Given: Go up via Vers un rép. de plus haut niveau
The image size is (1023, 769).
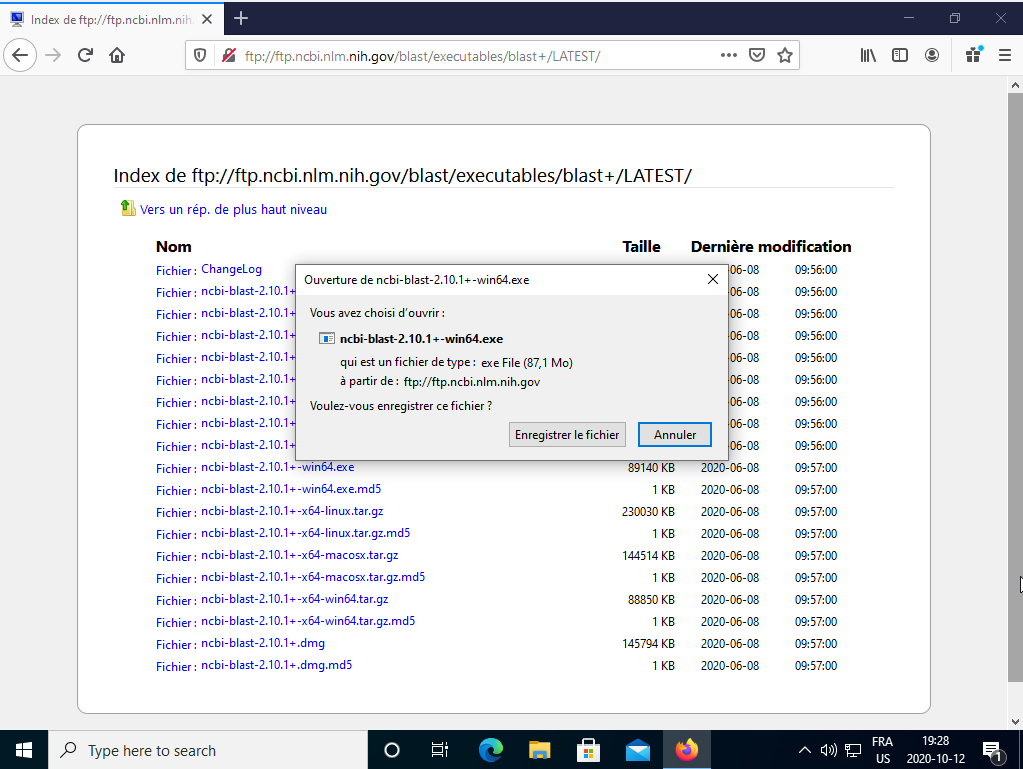Looking at the screenshot, I should (x=233, y=209).
